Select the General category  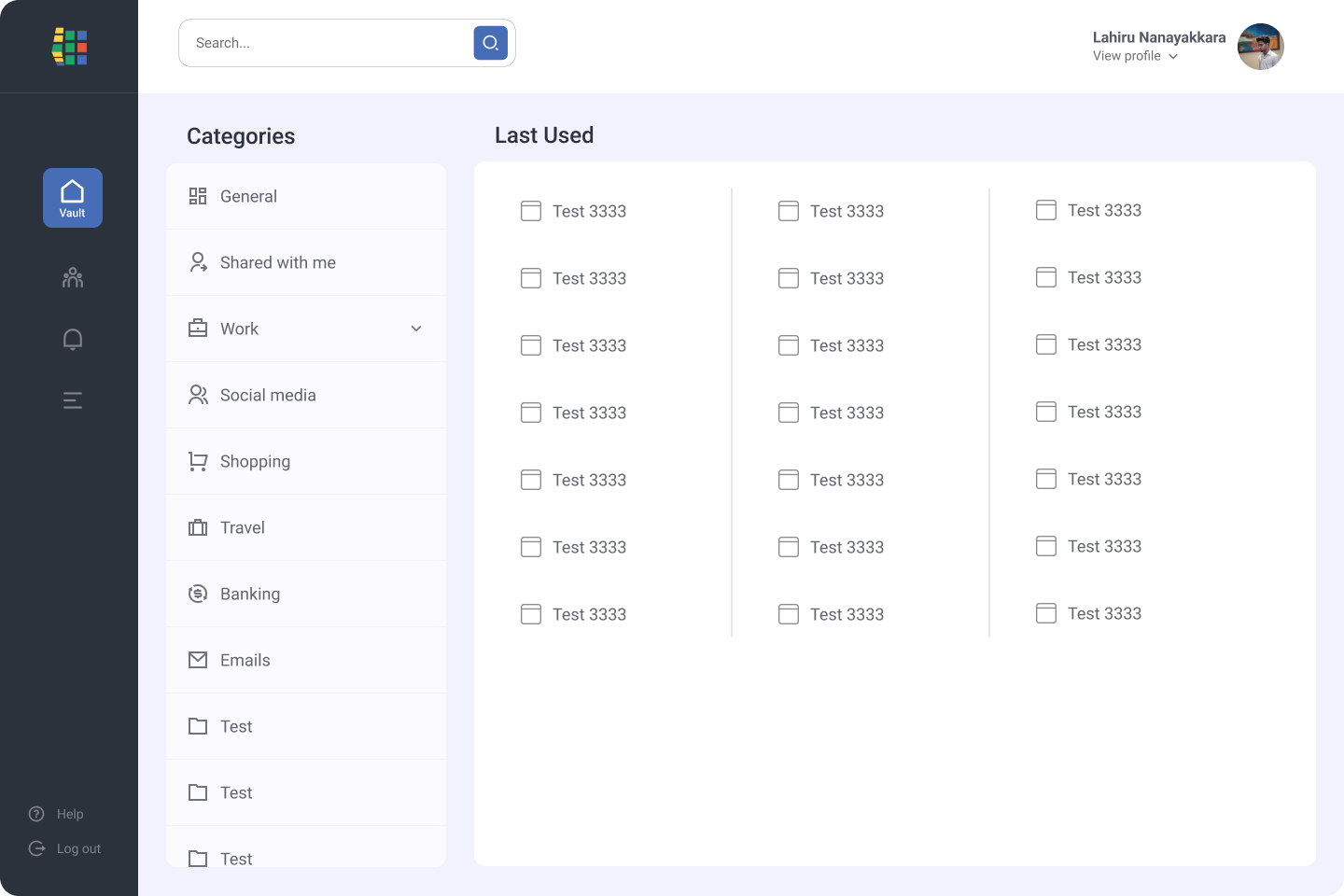pos(248,196)
